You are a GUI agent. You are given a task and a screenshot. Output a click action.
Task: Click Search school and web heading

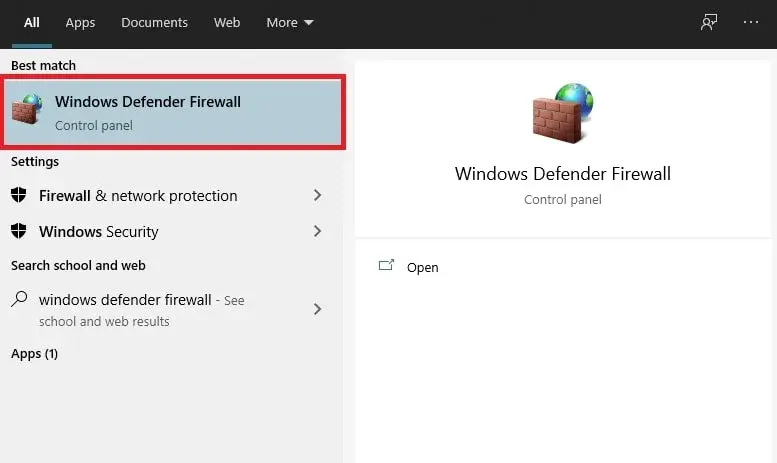pyautogui.click(x=78, y=266)
